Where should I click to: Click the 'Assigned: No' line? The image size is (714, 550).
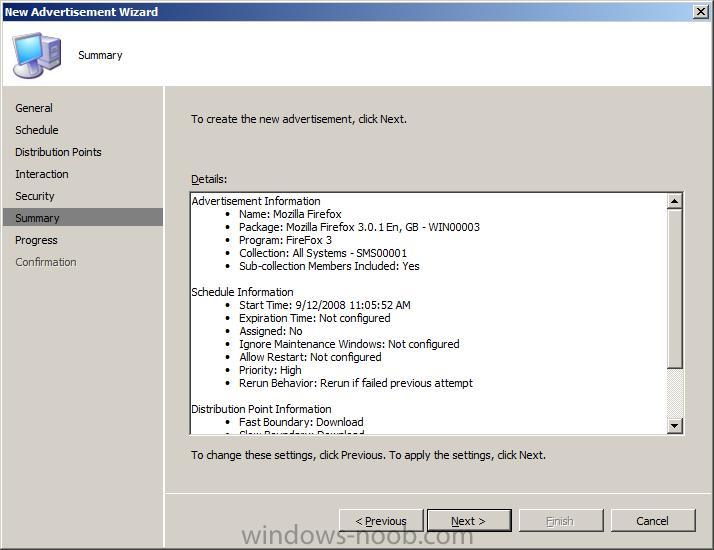270,331
